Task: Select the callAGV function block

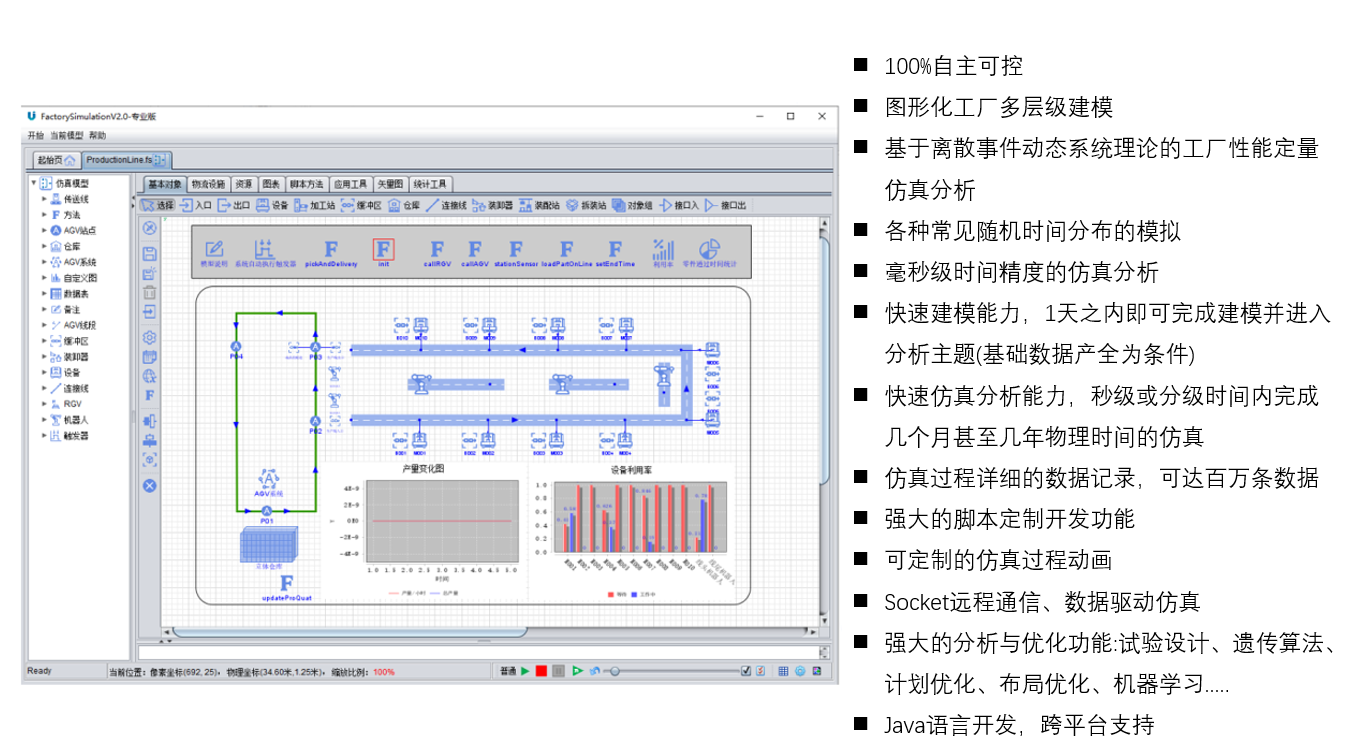Action: (x=475, y=253)
